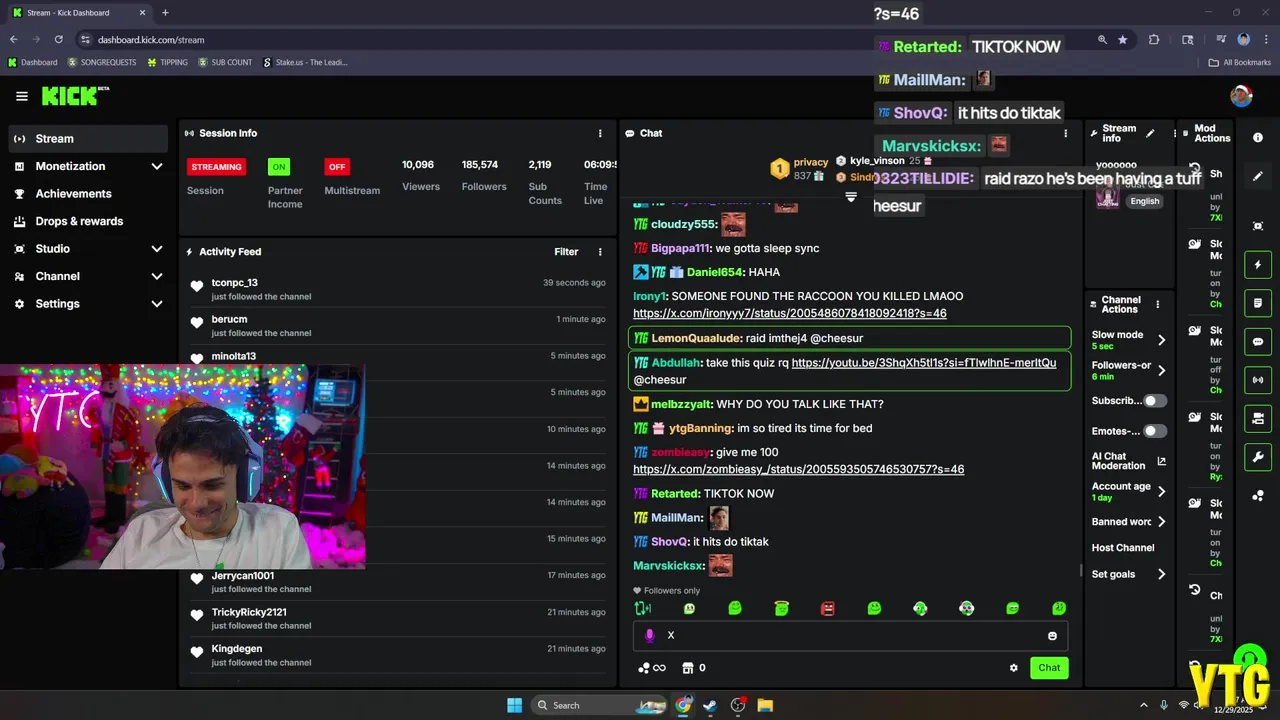Viewport: 1280px width, 720px height.
Task: Toggle Emotes-only chat switch
Action: tap(1155, 431)
